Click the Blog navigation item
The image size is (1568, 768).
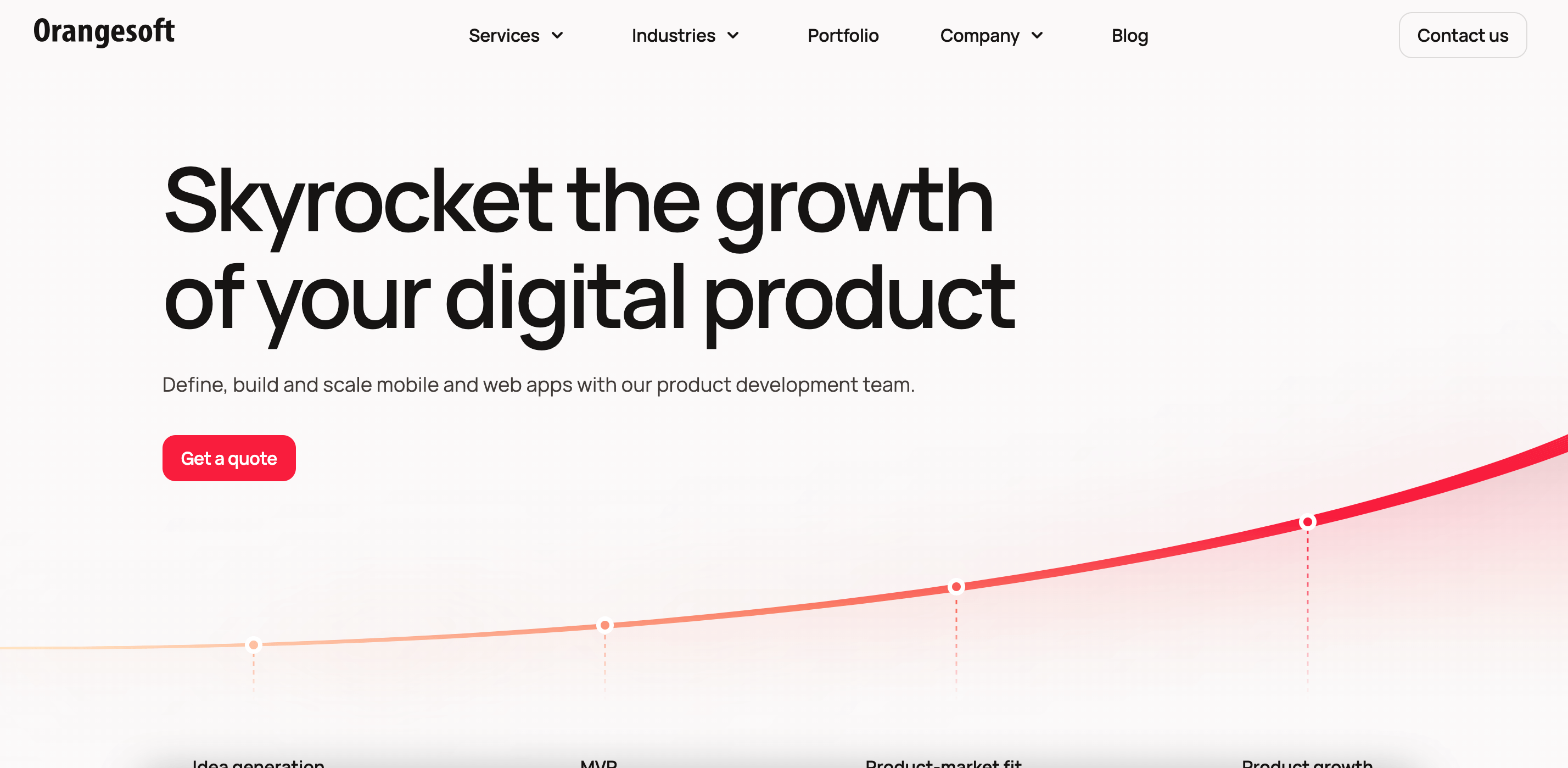[1130, 36]
